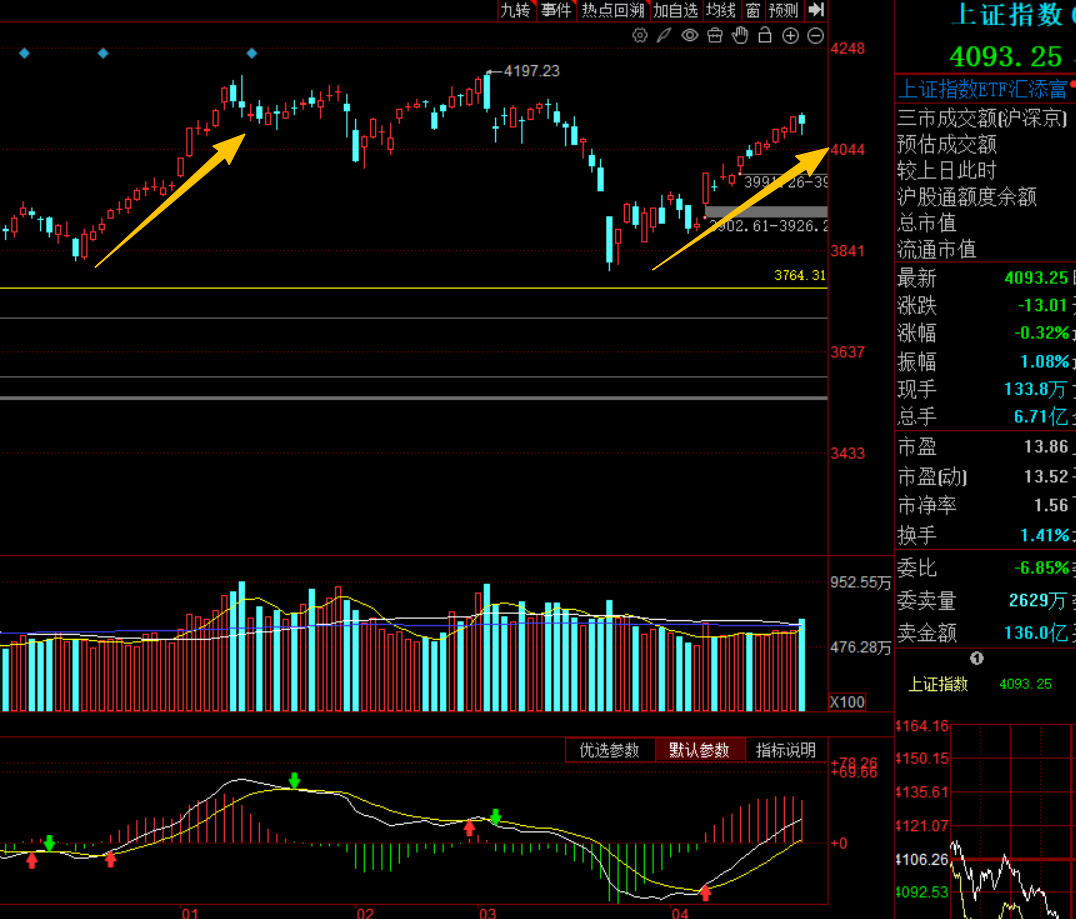Open the 指标说明 indicator description
This screenshot has width=1076, height=919.
pyautogui.click(x=786, y=750)
